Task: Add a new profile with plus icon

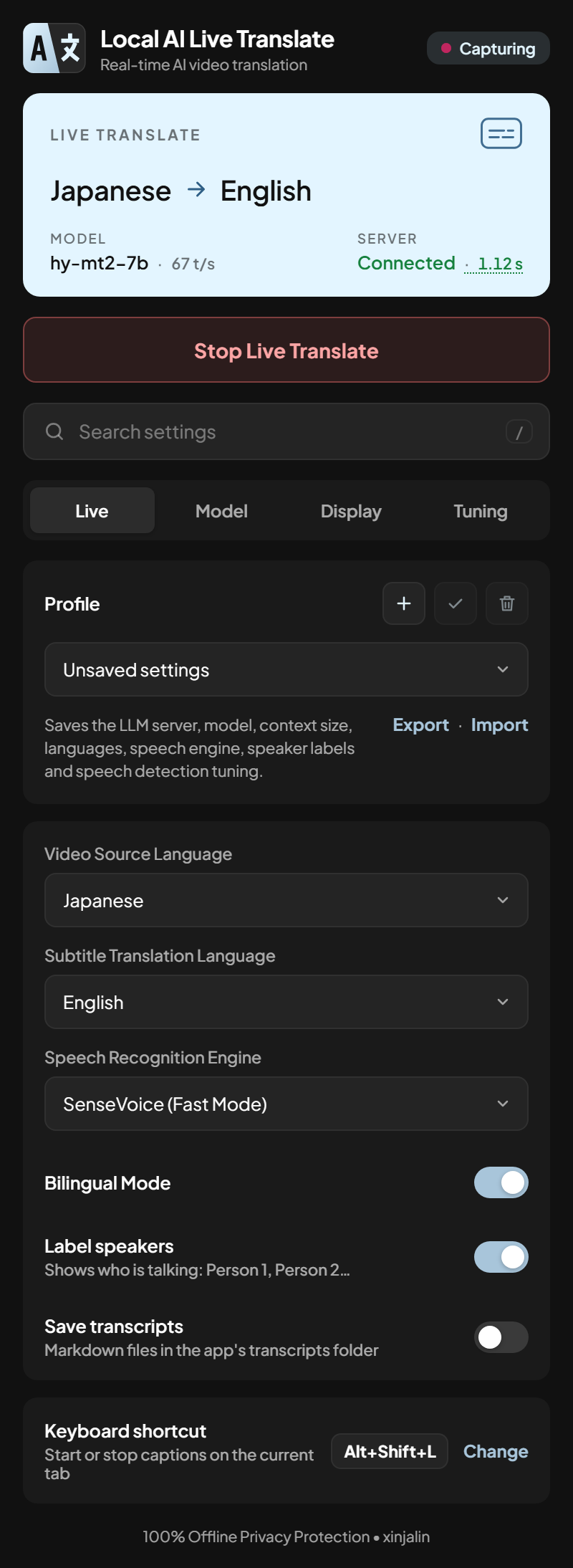Action: tap(404, 603)
